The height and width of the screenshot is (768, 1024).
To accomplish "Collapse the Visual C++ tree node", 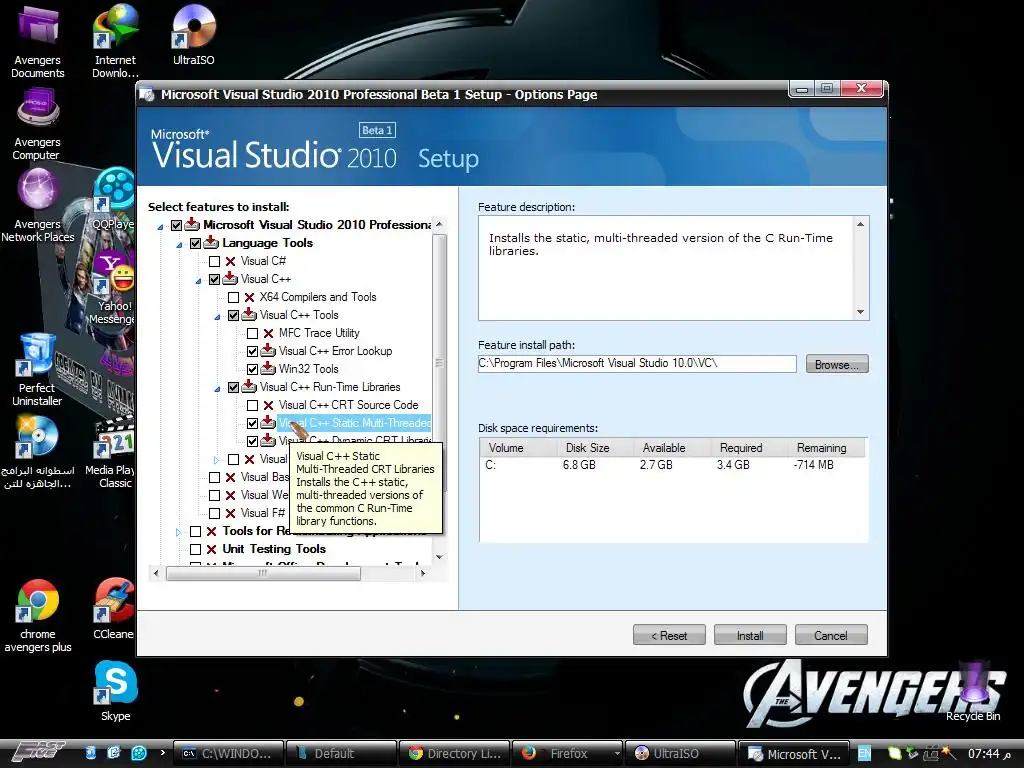I will point(199,281).
